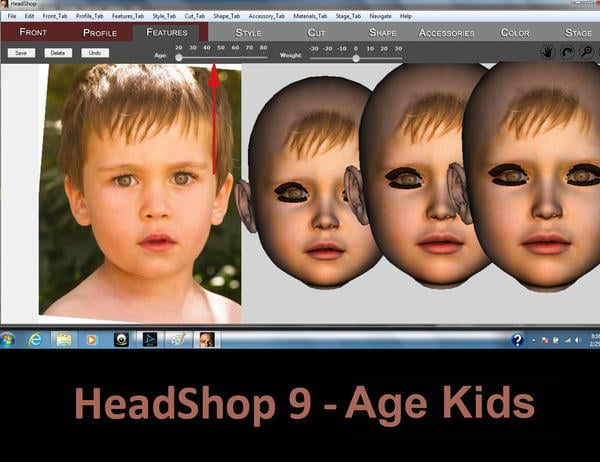
Task: Click the Weight slider track below mark 20
Action: [x=384, y=59]
